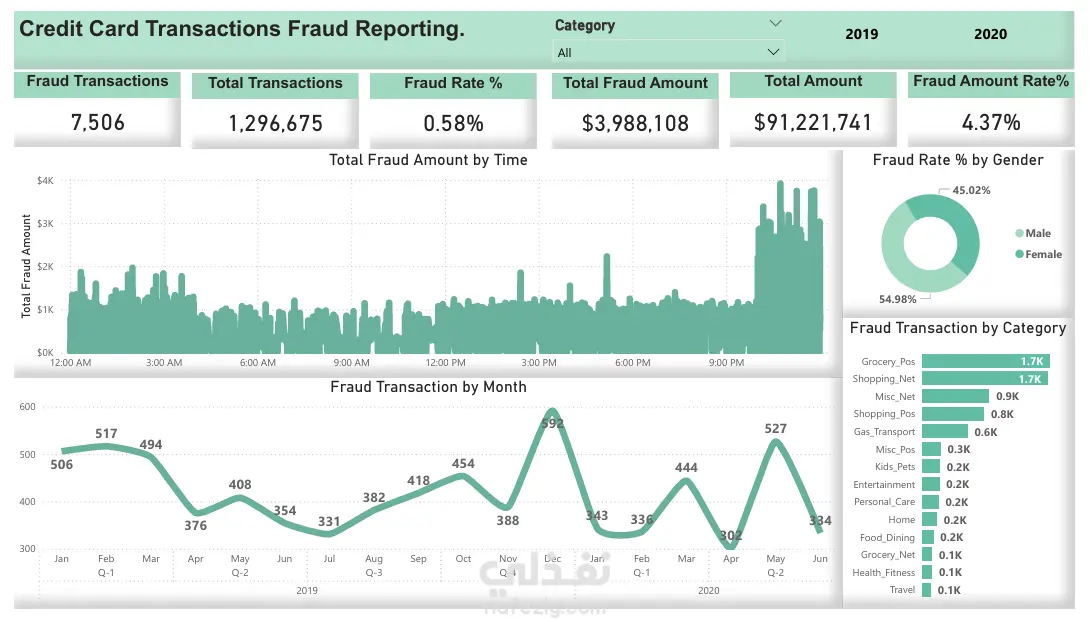Expand the Category slicer header chevron
The image size is (1089, 619).
(775, 23)
